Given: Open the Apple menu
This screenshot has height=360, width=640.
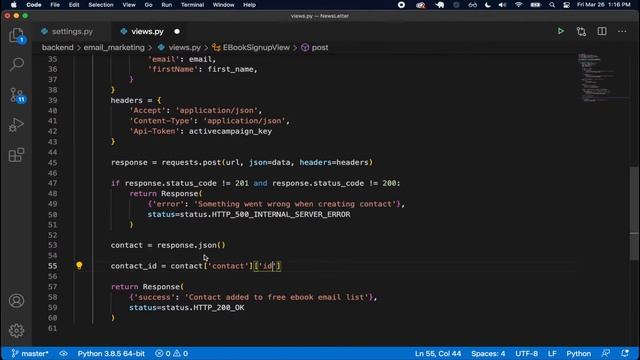Looking at the screenshot, I should tap(14, 5).
